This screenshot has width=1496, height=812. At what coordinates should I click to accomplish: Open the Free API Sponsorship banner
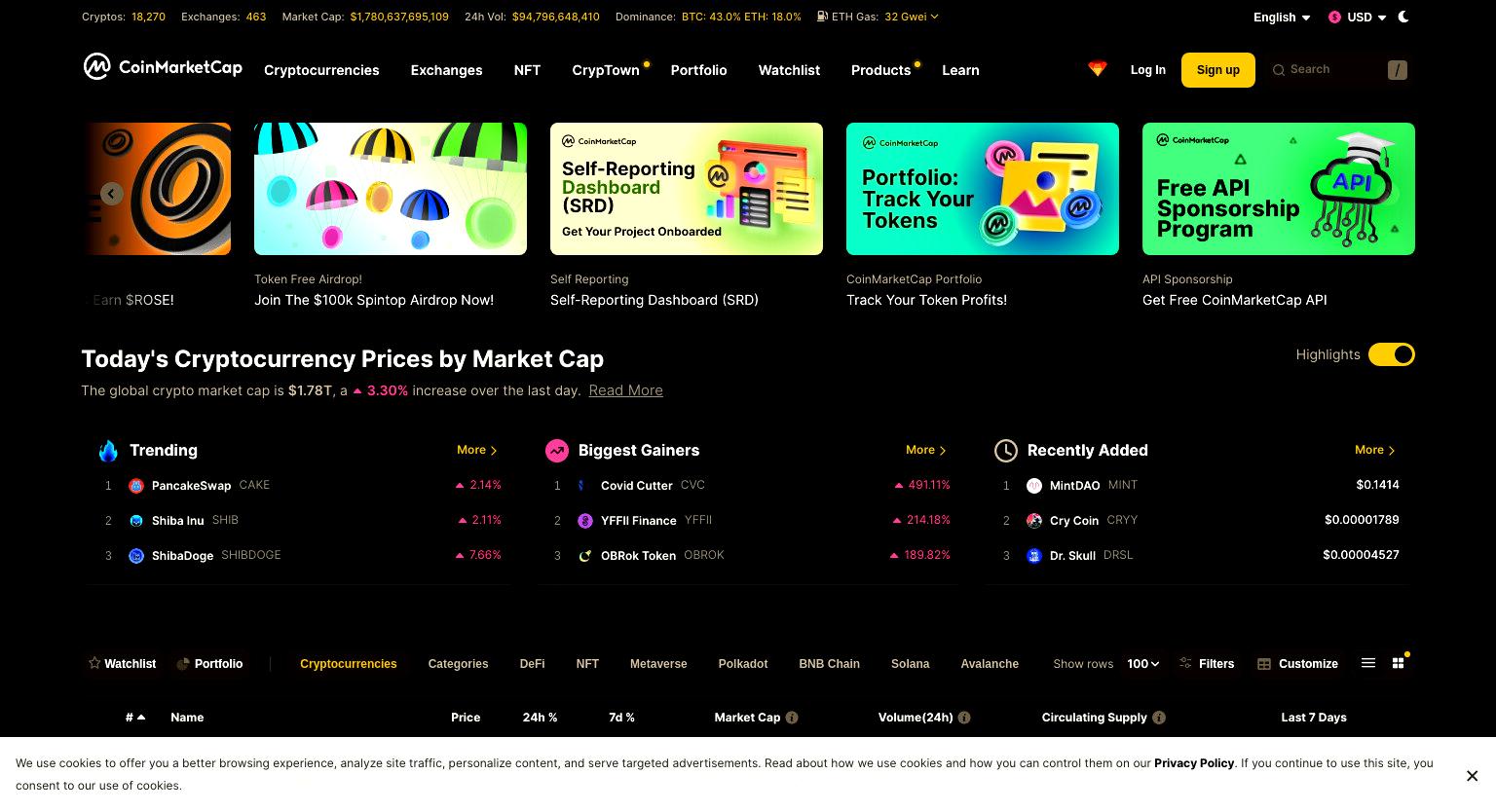[1279, 189]
